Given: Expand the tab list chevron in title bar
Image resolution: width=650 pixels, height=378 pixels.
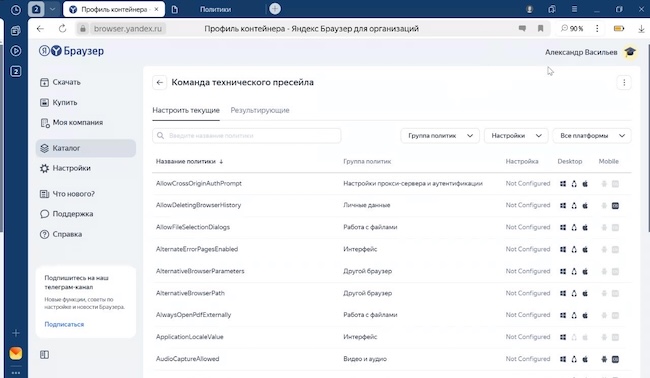Looking at the screenshot, I should click(x=52, y=9).
